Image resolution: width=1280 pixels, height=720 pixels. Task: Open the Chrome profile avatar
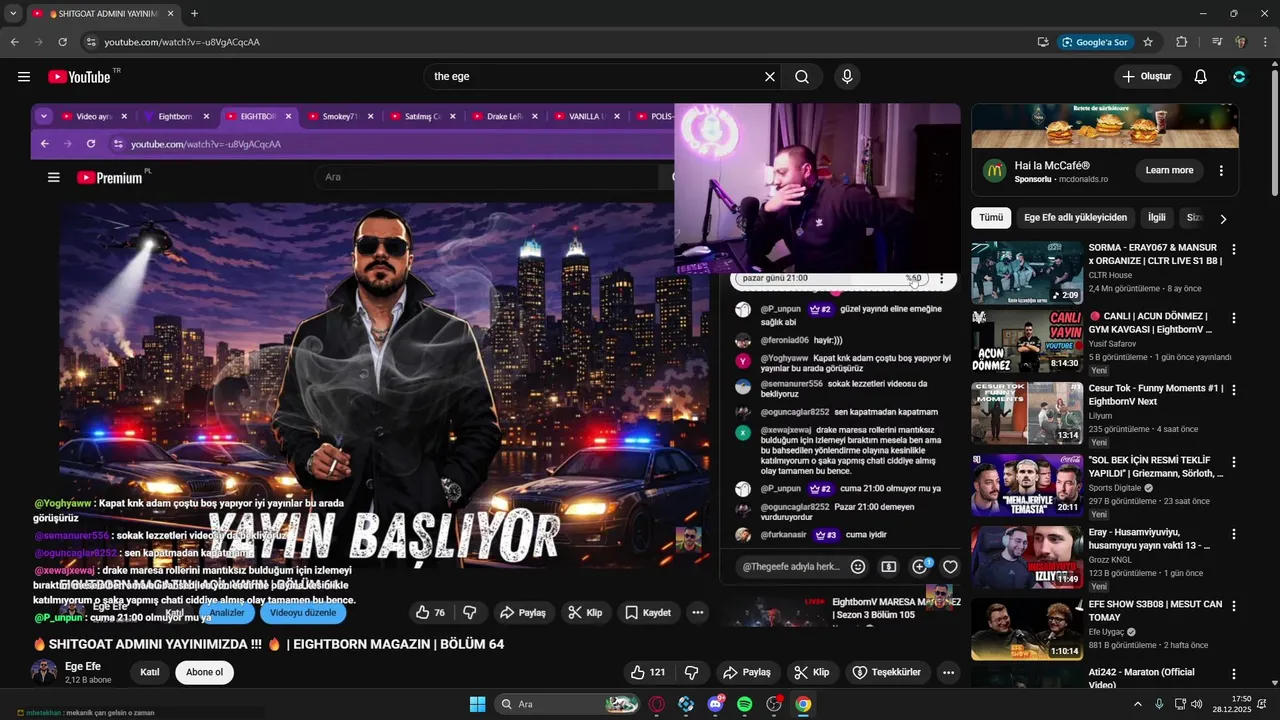(x=1241, y=42)
